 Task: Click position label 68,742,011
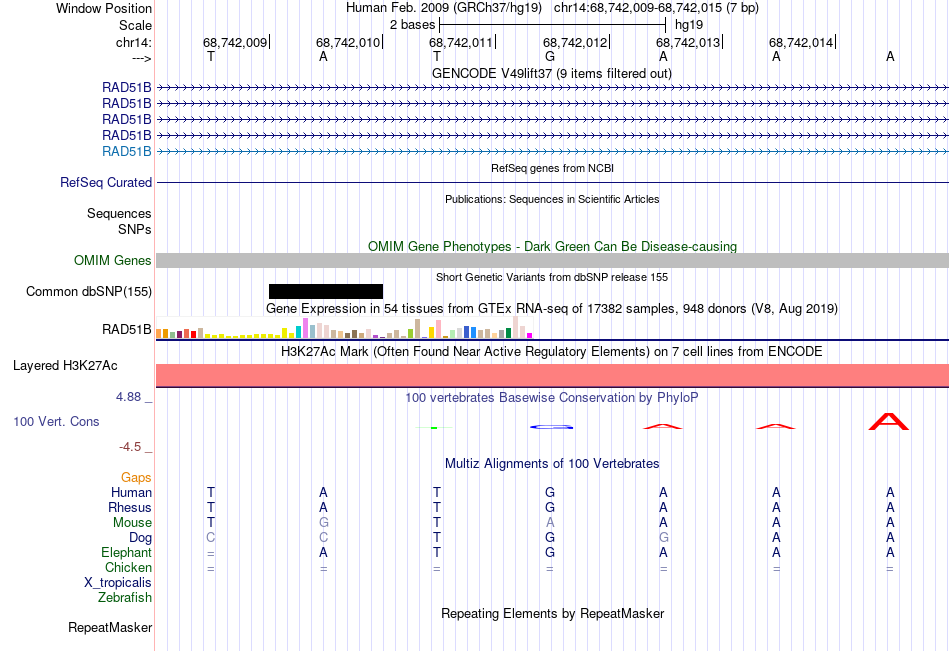[461, 42]
